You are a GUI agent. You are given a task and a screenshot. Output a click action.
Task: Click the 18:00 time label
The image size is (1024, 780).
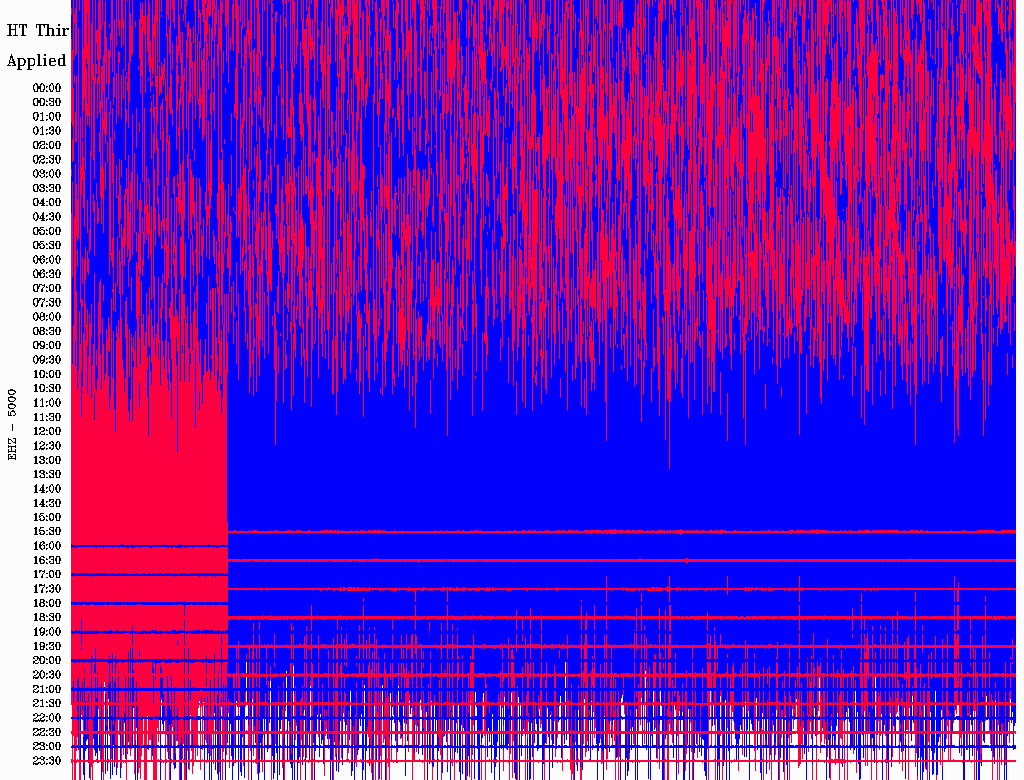47,604
